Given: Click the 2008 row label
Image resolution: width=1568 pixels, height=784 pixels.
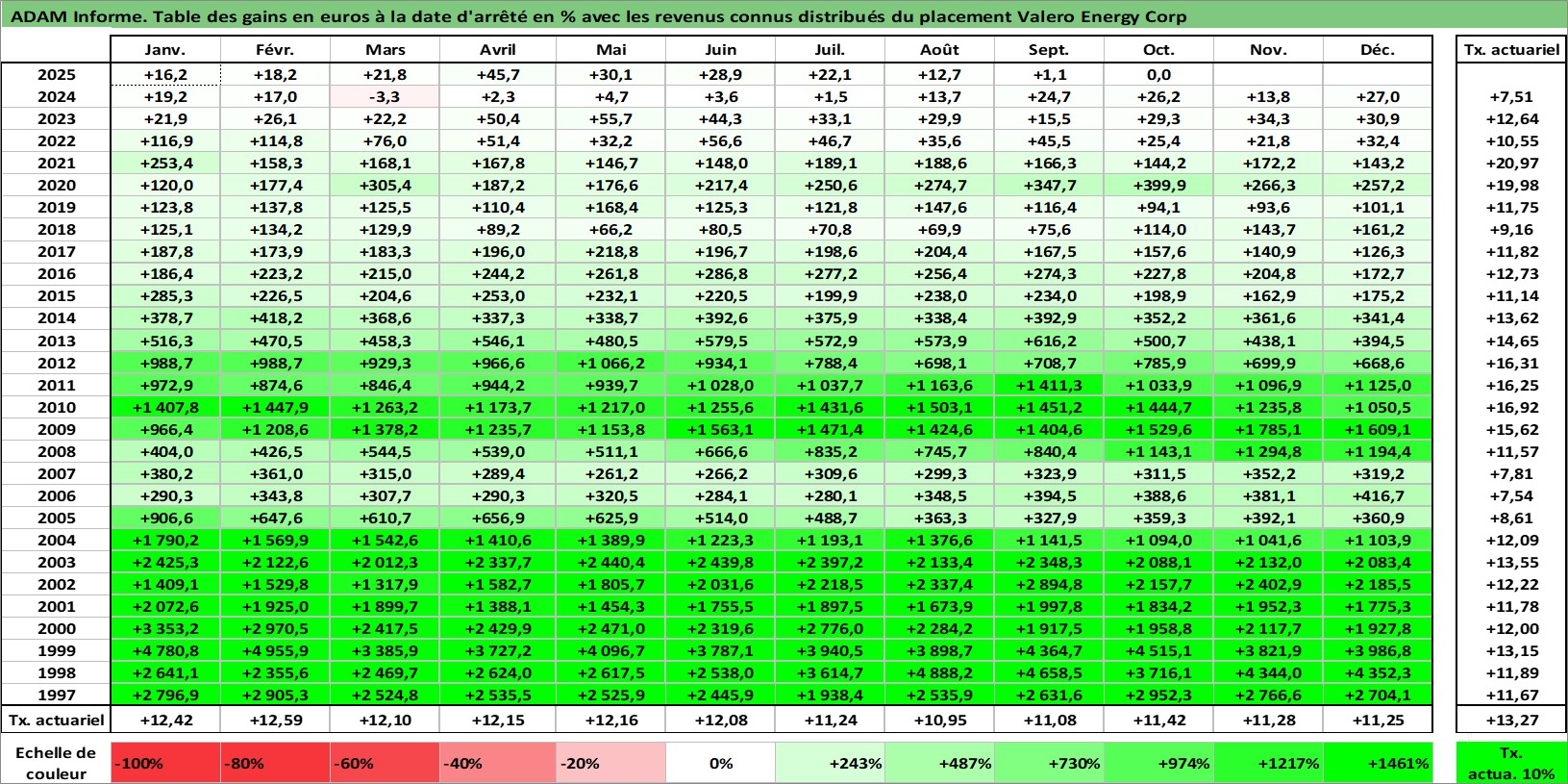Looking at the screenshot, I should (56, 451).
